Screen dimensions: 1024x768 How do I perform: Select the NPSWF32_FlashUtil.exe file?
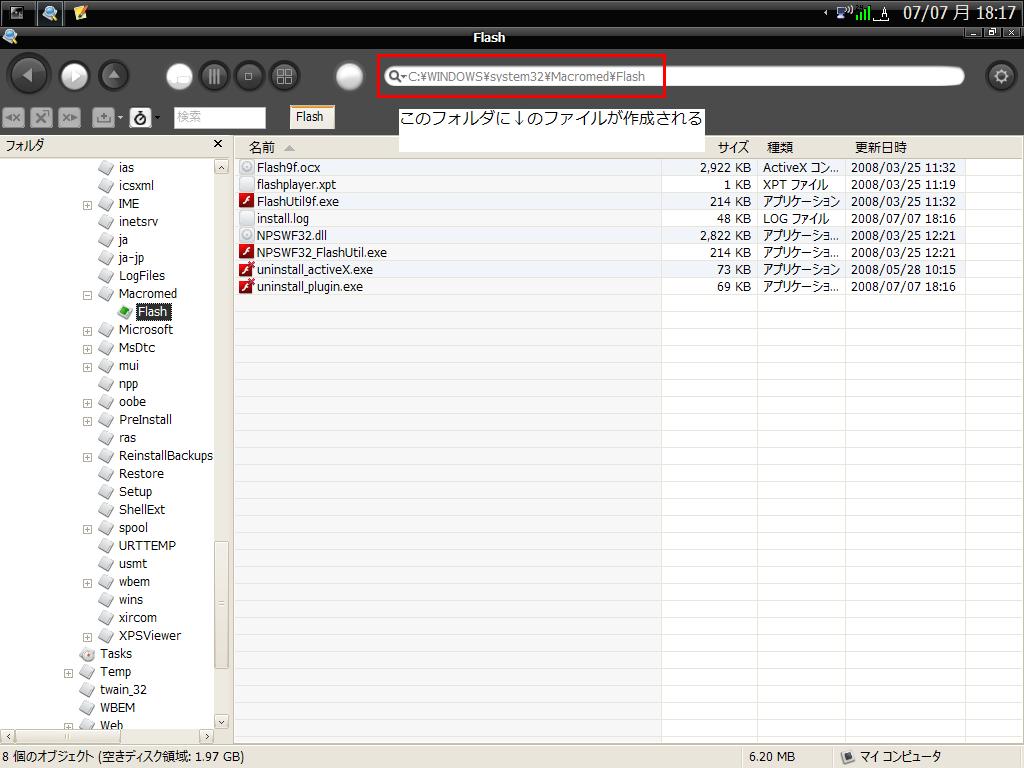click(321, 252)
